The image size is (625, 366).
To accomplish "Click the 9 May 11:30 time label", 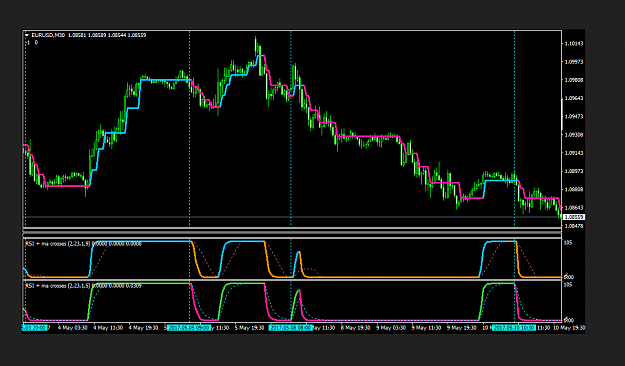I will click(x=426, y=328).
